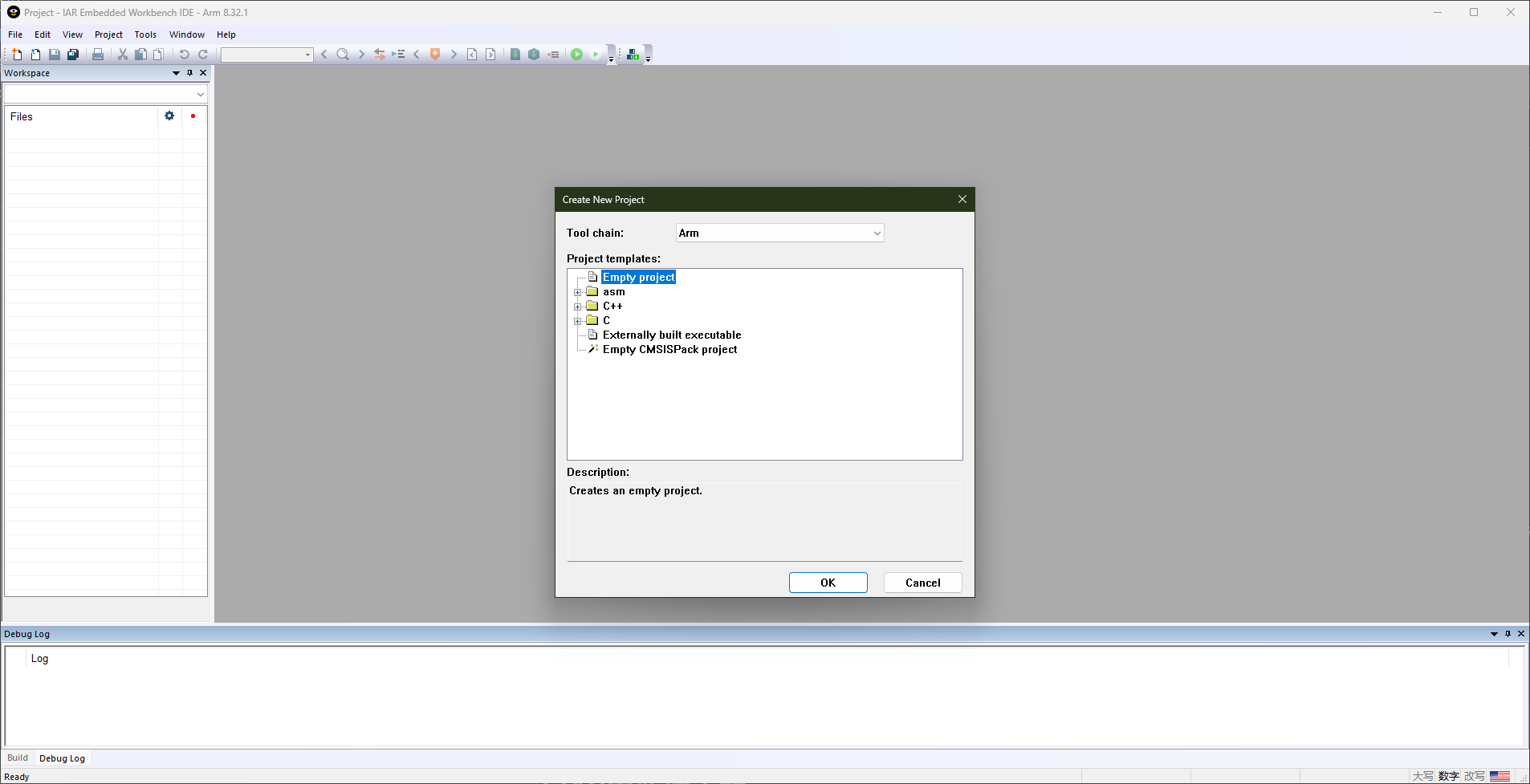Click the Find Previous arrow left of magnifier
This screenshot has height=784, width=1530.
(324, 55)
